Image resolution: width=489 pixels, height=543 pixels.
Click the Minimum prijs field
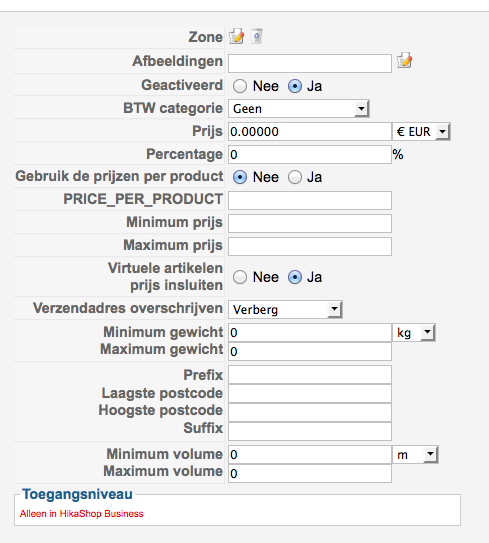point(310,223)
